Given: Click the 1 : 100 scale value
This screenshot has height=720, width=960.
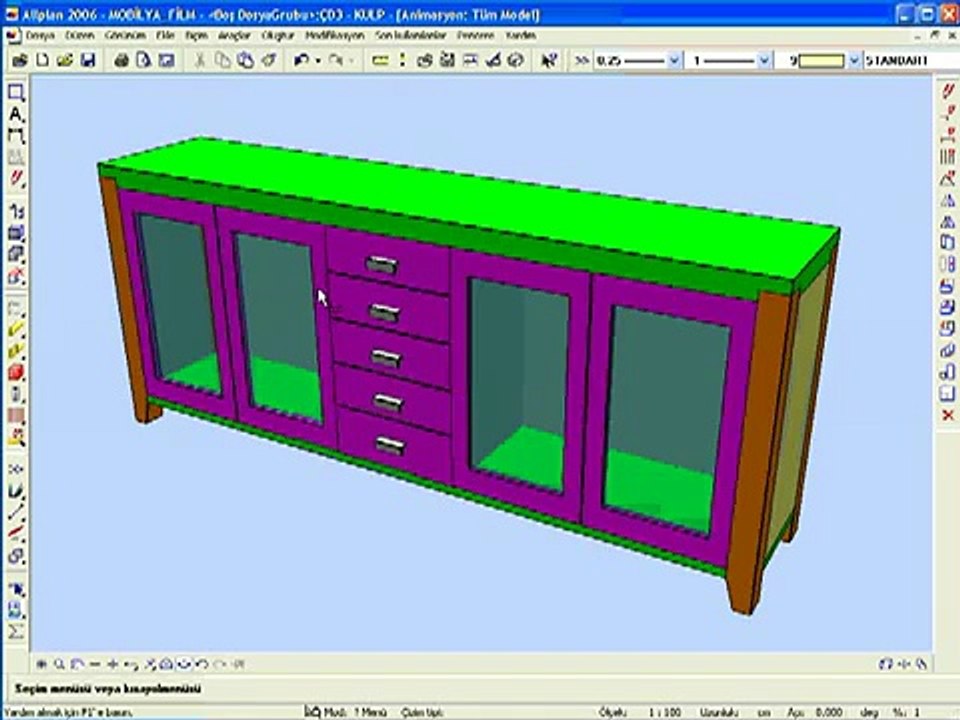Looking at the screenshot, I should 665,712.
